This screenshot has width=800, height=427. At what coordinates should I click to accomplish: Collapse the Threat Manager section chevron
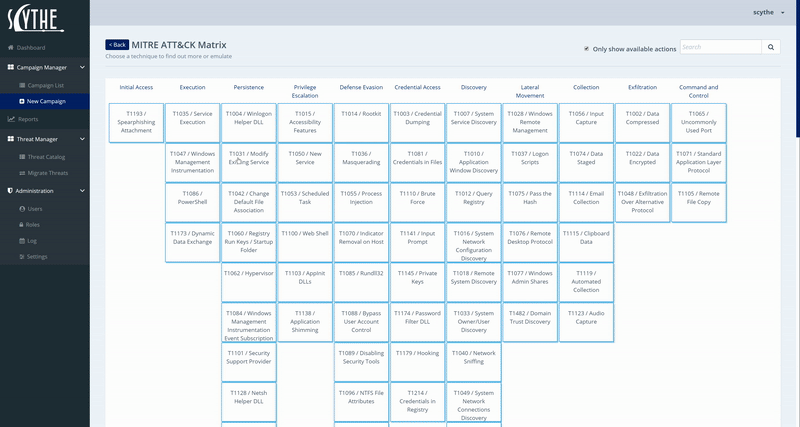click(x=83, y=139)
